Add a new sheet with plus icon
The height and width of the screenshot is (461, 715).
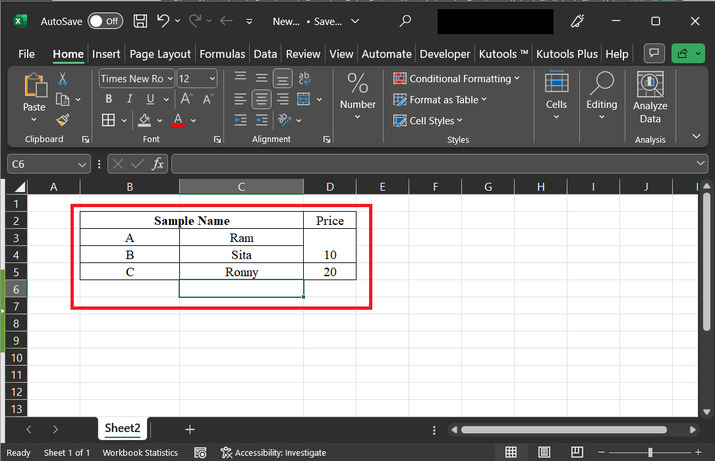pos(190,428)
